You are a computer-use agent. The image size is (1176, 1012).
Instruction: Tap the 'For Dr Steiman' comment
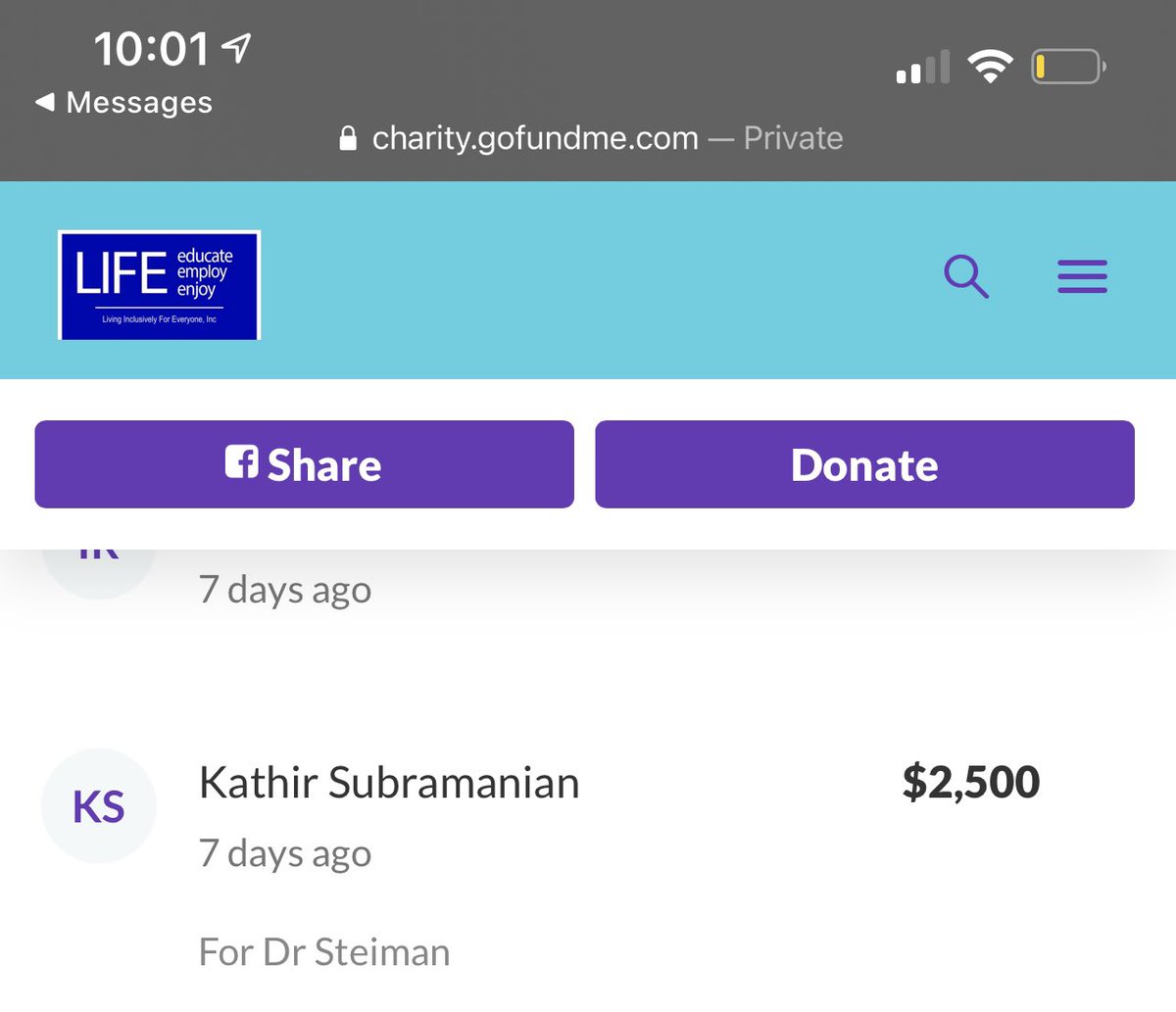[x=324, y=952]
